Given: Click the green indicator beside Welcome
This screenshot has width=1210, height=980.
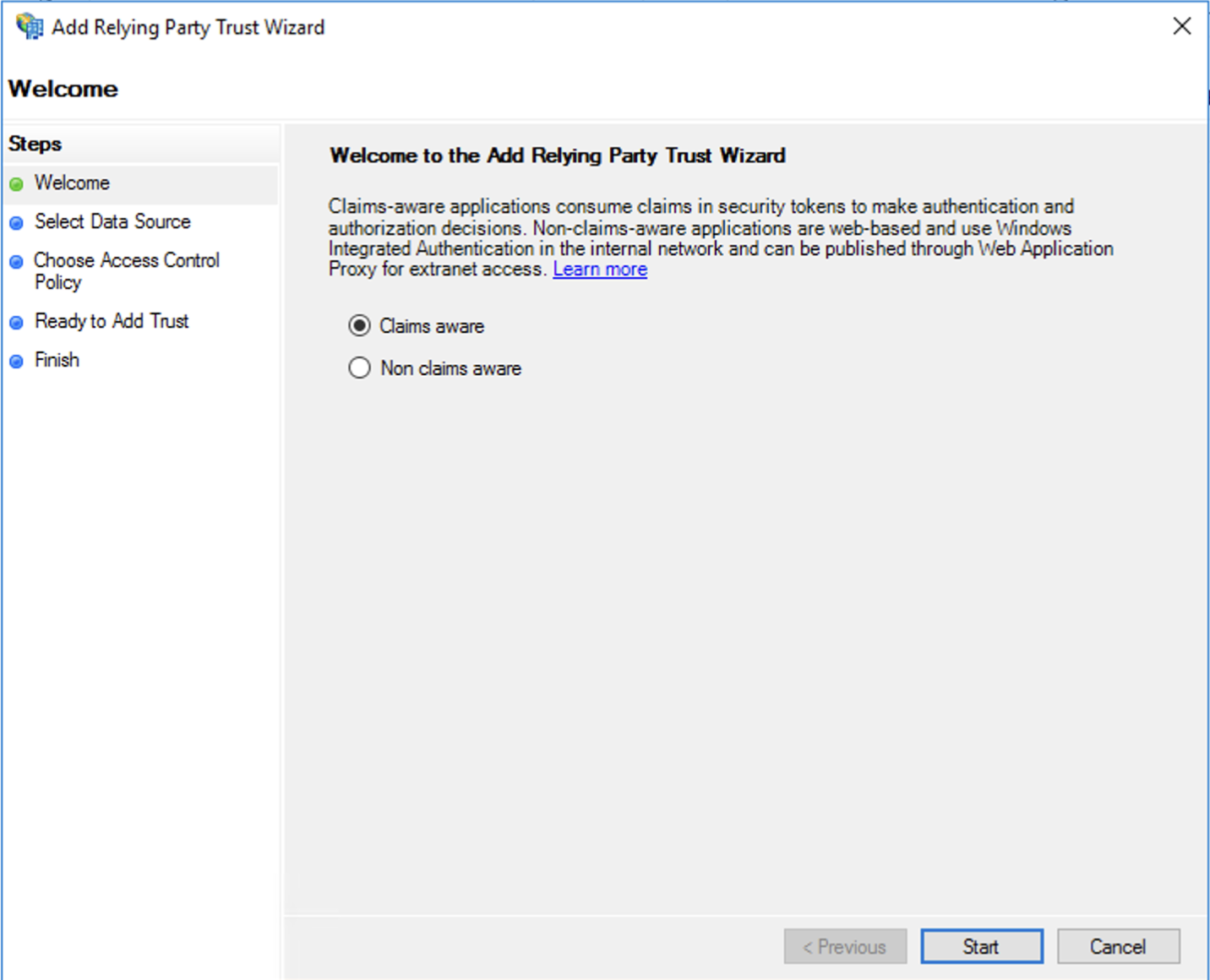Looking at the screenshot, I should click(18, 183).
